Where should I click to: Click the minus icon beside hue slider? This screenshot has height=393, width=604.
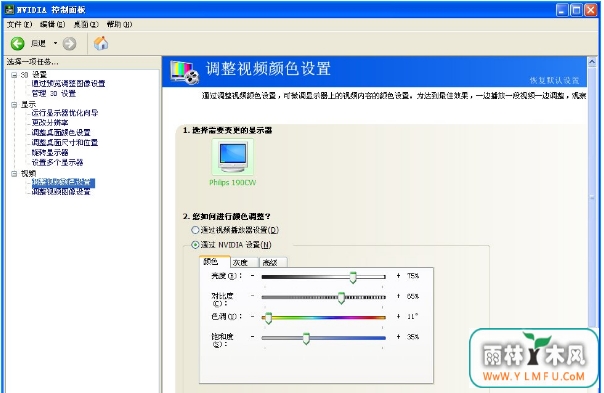point(252,316)
